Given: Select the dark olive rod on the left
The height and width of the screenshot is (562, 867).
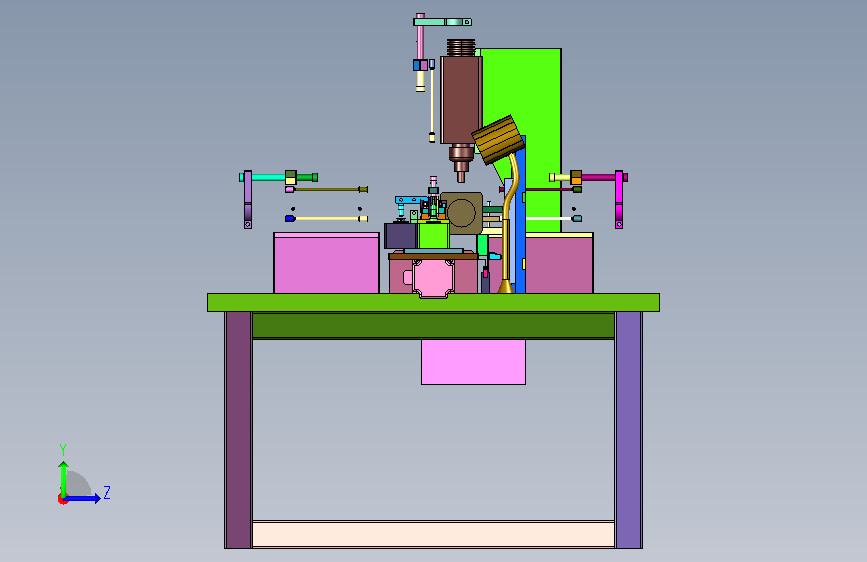Looking at the screenshot, I should point(327,189).
